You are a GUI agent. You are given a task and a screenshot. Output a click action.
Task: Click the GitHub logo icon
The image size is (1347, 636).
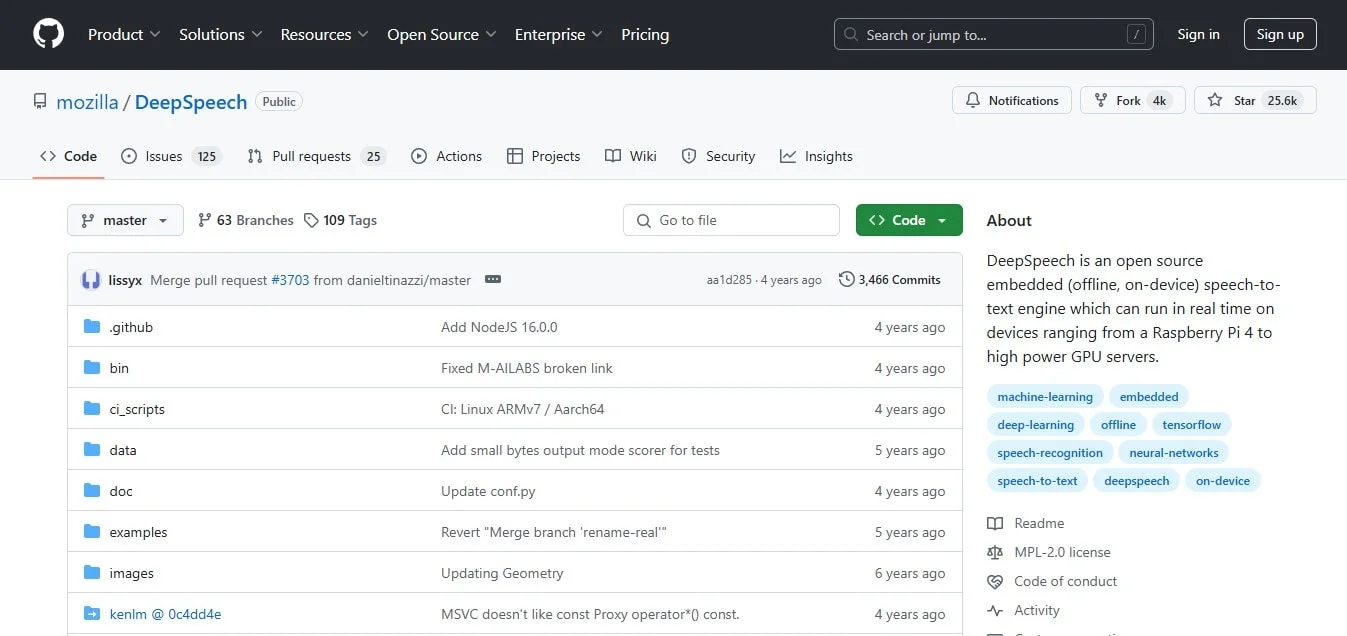pyautogui.click(x=48, y=34)
